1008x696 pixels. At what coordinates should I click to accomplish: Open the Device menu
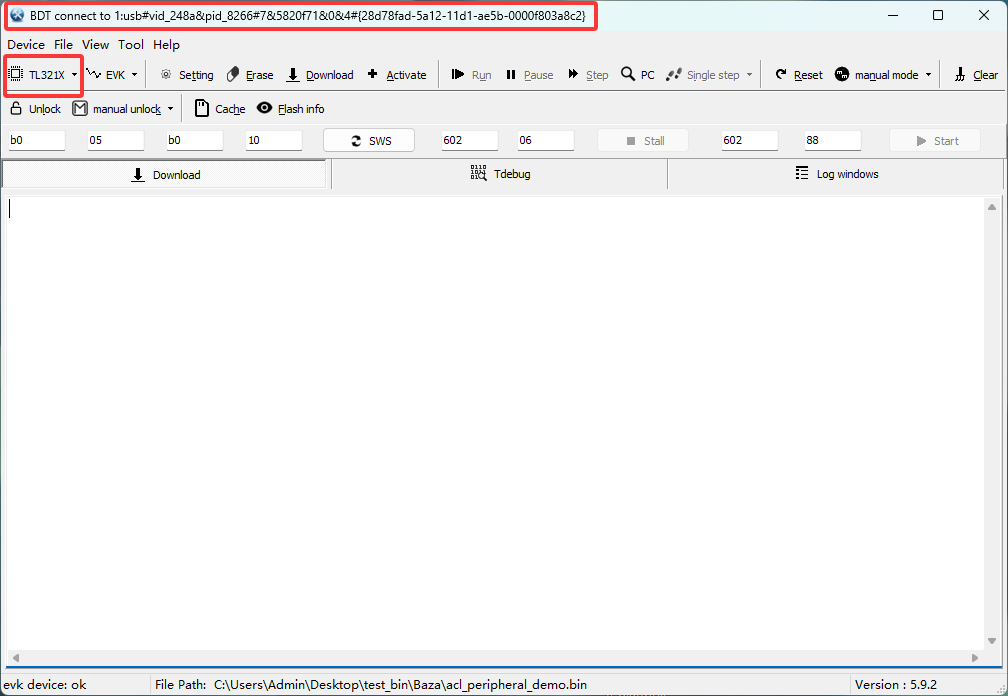[26, 44]
